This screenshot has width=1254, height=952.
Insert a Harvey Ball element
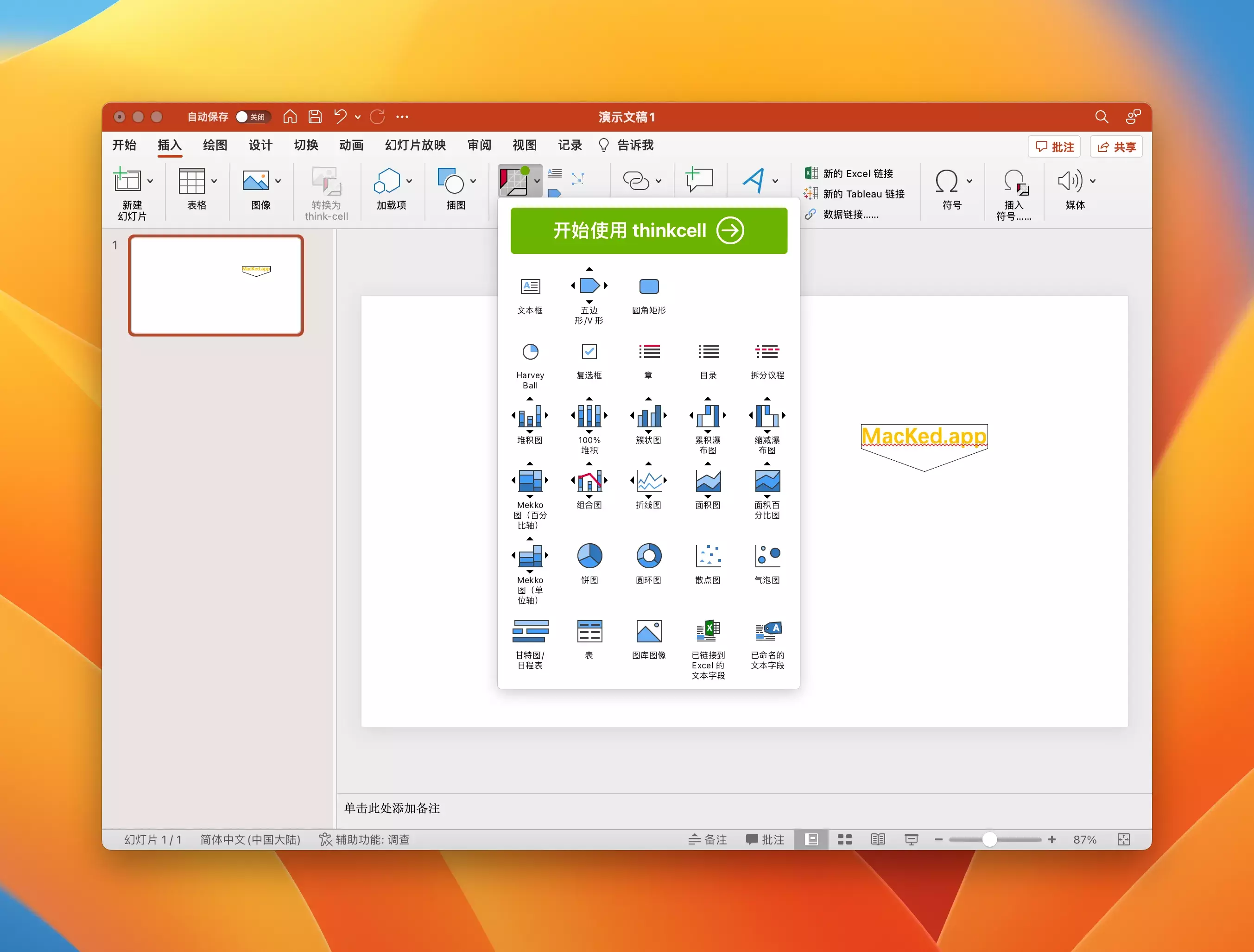tap(530, 352)
